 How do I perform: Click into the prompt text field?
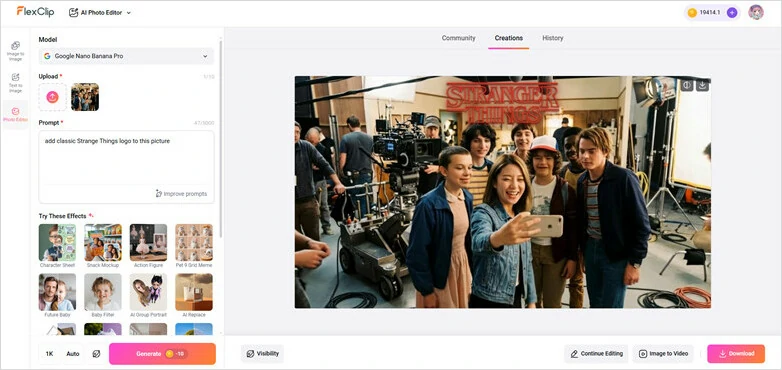coord(126,159)
